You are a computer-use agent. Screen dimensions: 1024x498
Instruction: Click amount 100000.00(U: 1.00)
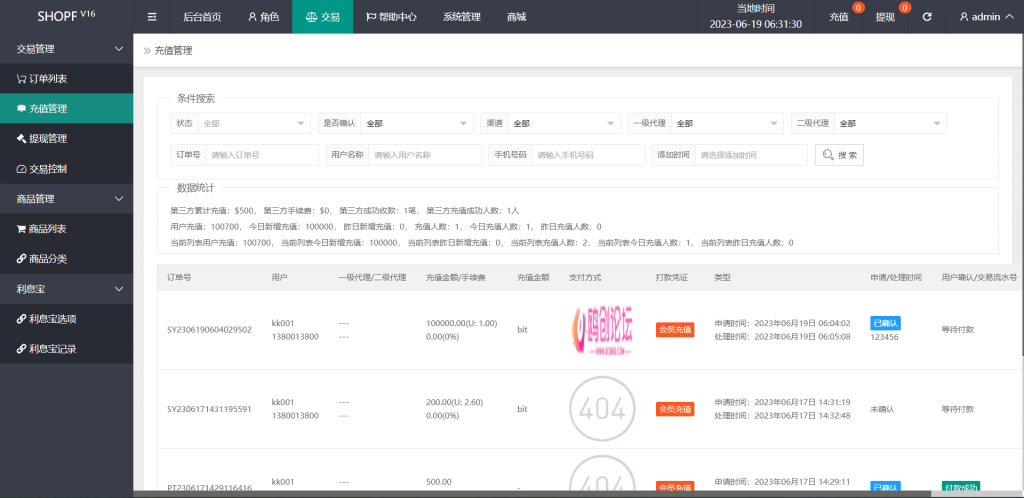(461, 322)
